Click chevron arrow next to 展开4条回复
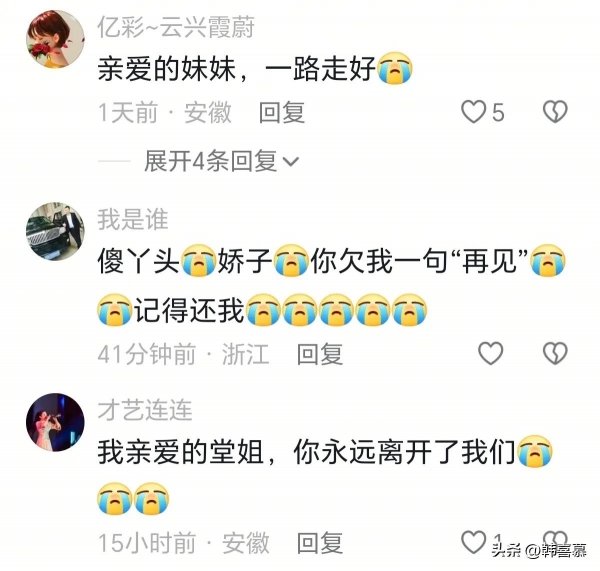This screenshot has width=600, height=571. point(290,162)
